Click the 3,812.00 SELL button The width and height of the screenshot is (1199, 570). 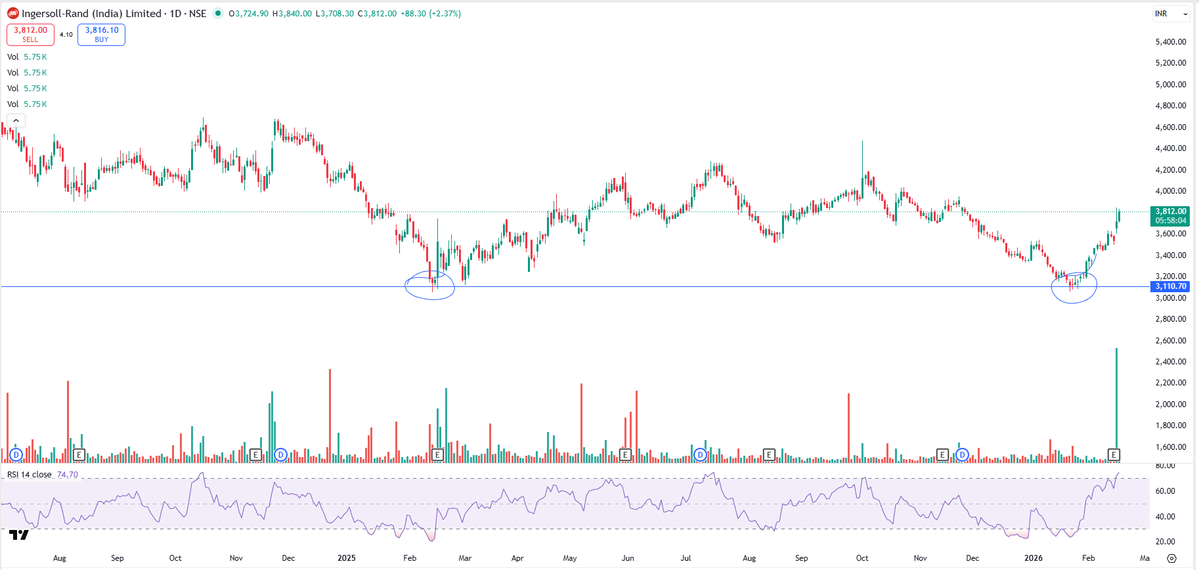[30, 34]
